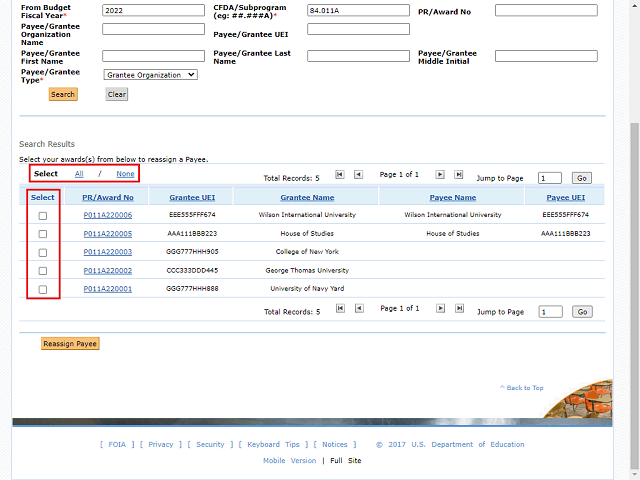Click the CFDA/Subprogram input field
640x480 pixels.
tap(358, 11)
